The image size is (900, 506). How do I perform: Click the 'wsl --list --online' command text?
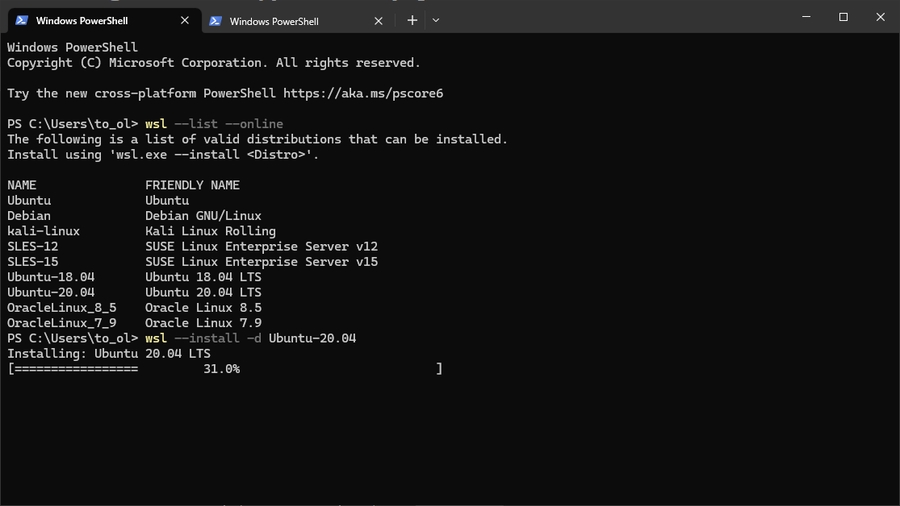214,124
